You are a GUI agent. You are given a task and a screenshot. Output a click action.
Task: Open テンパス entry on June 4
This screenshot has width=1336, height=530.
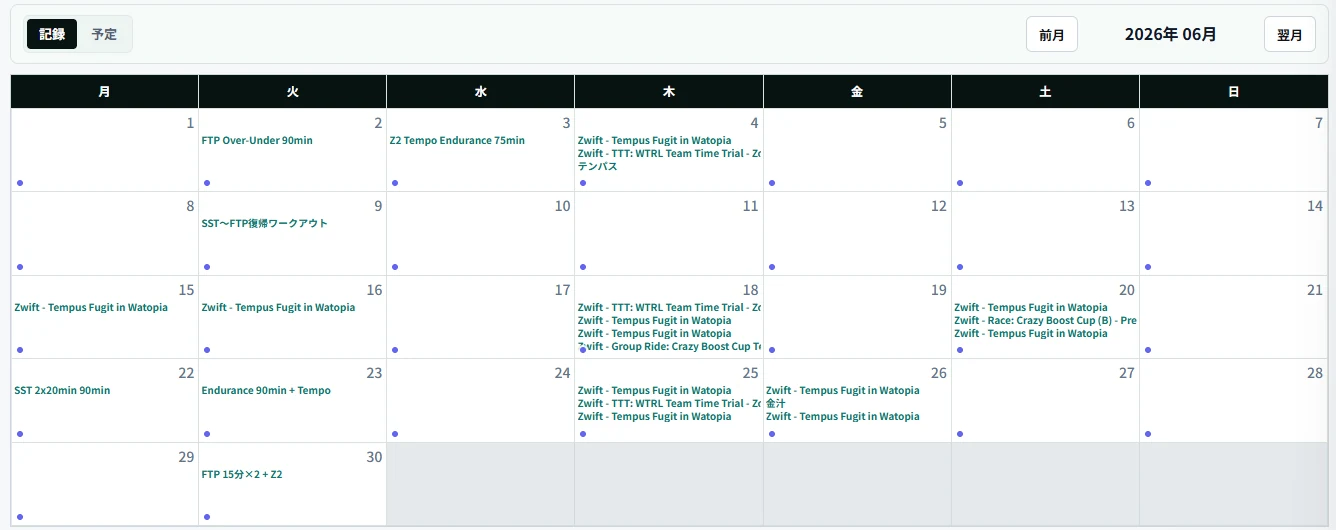598,167
